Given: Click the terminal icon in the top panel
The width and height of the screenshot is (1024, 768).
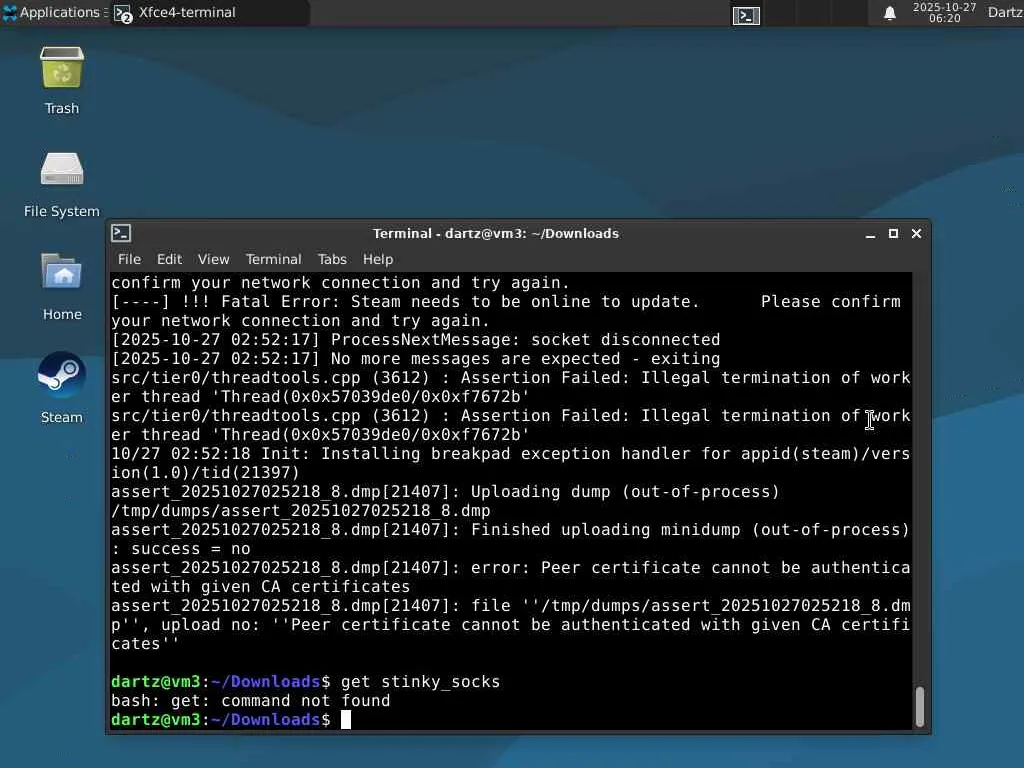Looking at the screenshot, I should (746, 15).
